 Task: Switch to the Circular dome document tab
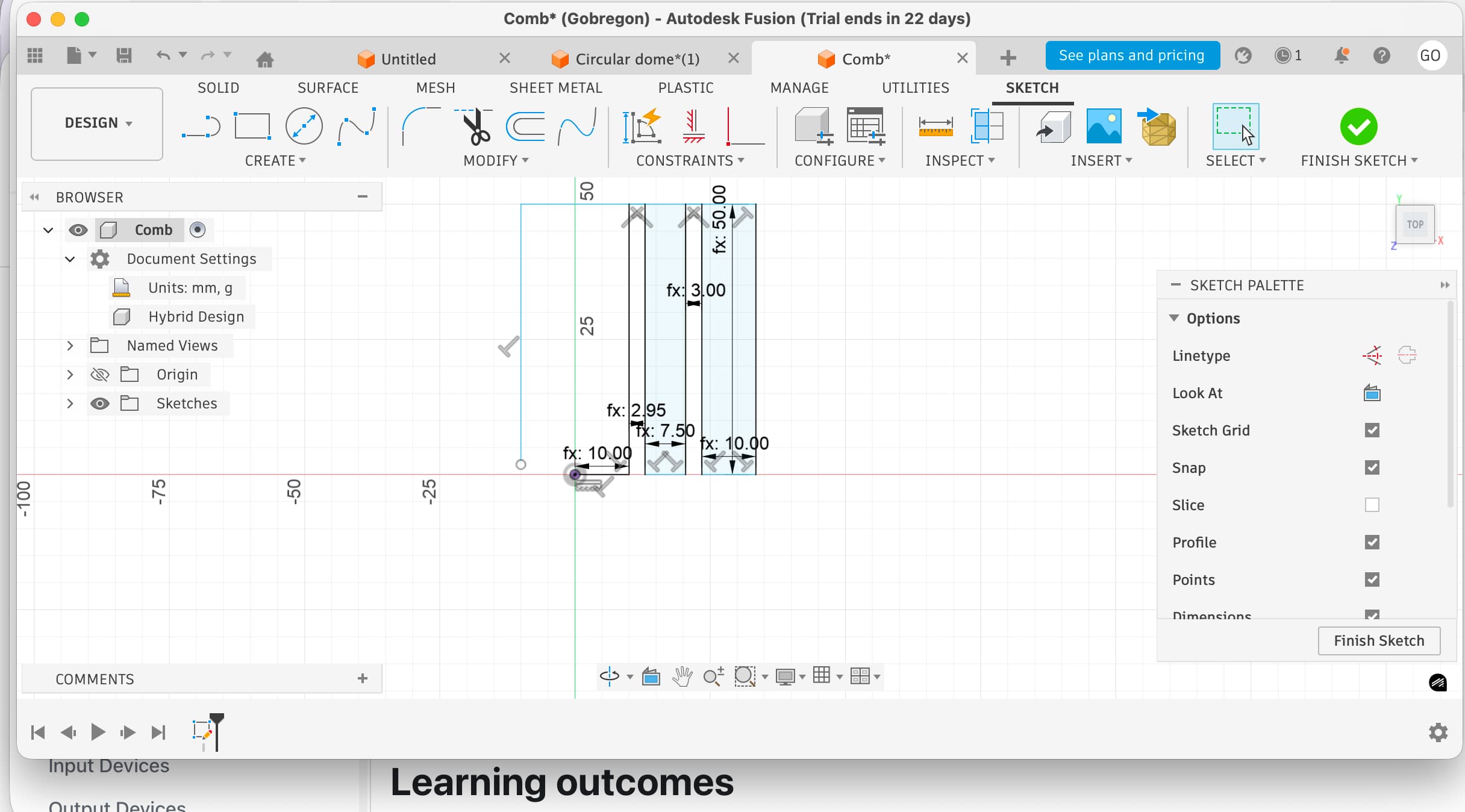[x=637, y=59]
